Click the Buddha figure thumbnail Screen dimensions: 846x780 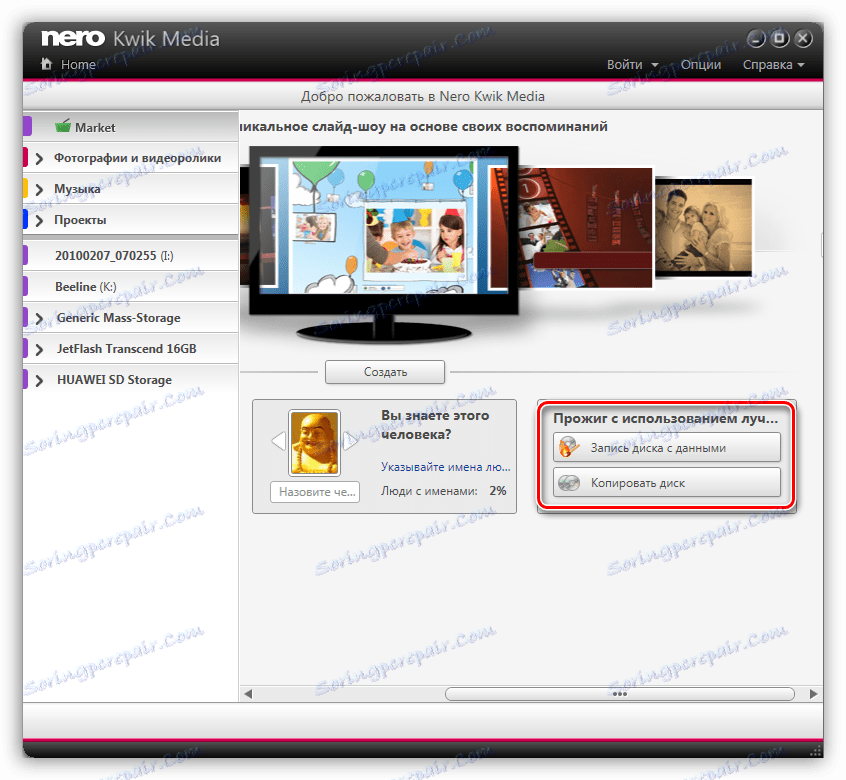pos(313,438)
